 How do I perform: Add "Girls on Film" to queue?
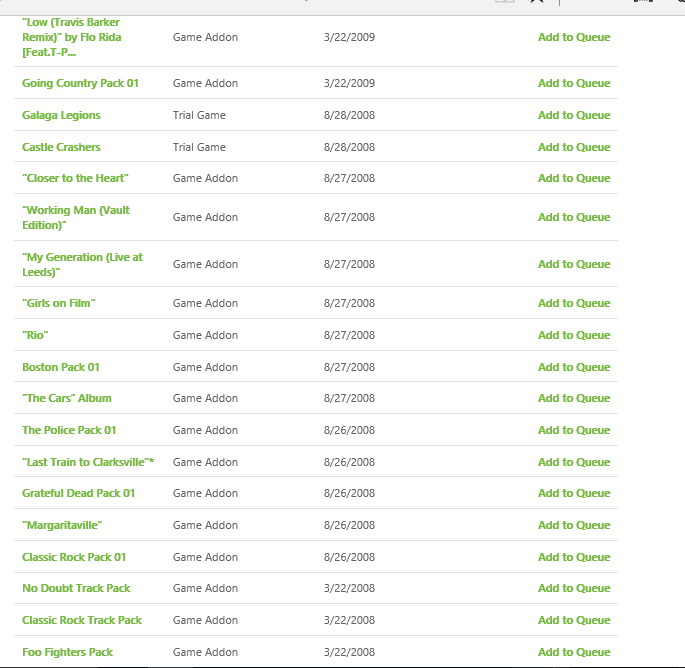click(574, 303)
